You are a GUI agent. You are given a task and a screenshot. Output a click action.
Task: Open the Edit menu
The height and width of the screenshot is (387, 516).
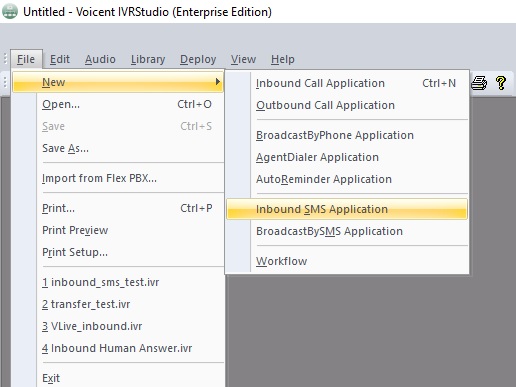click(x=60, y=59)
